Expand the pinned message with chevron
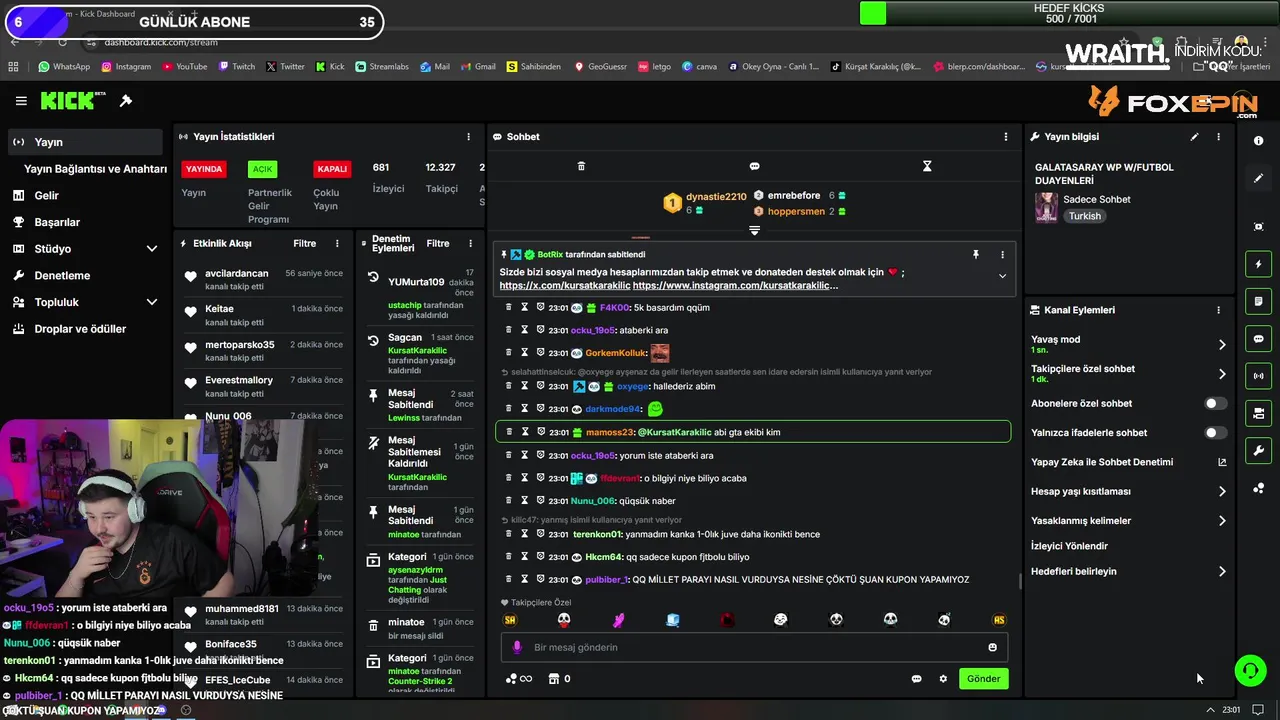The width and height of the screenshot is (1280, 720). point(1002,277)
